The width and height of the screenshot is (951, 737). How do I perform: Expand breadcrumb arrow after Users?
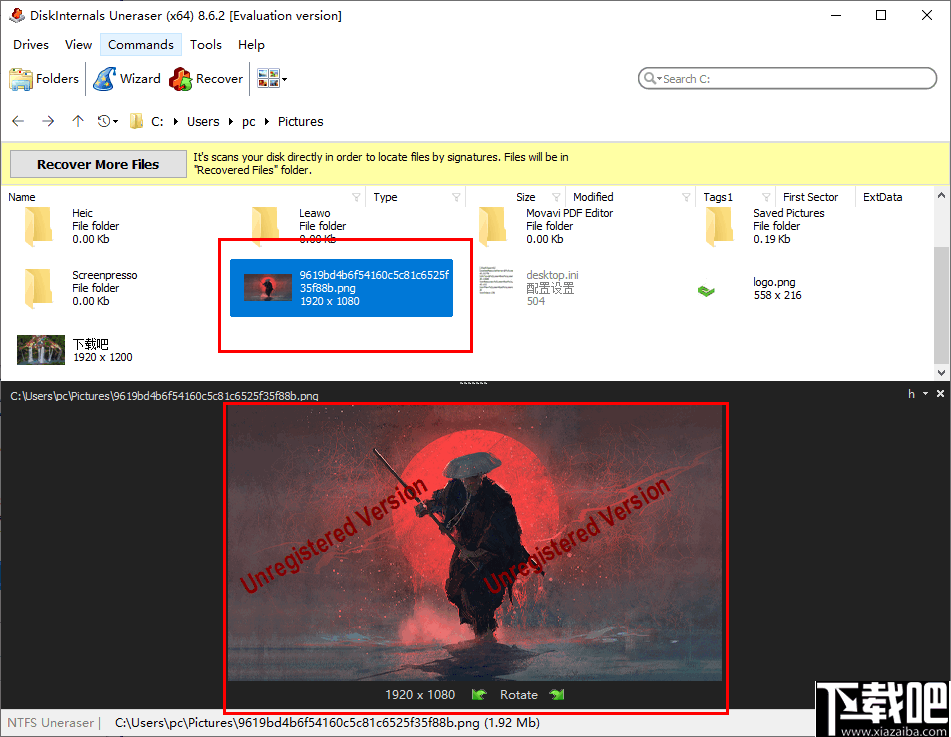[x=230, y=121]
